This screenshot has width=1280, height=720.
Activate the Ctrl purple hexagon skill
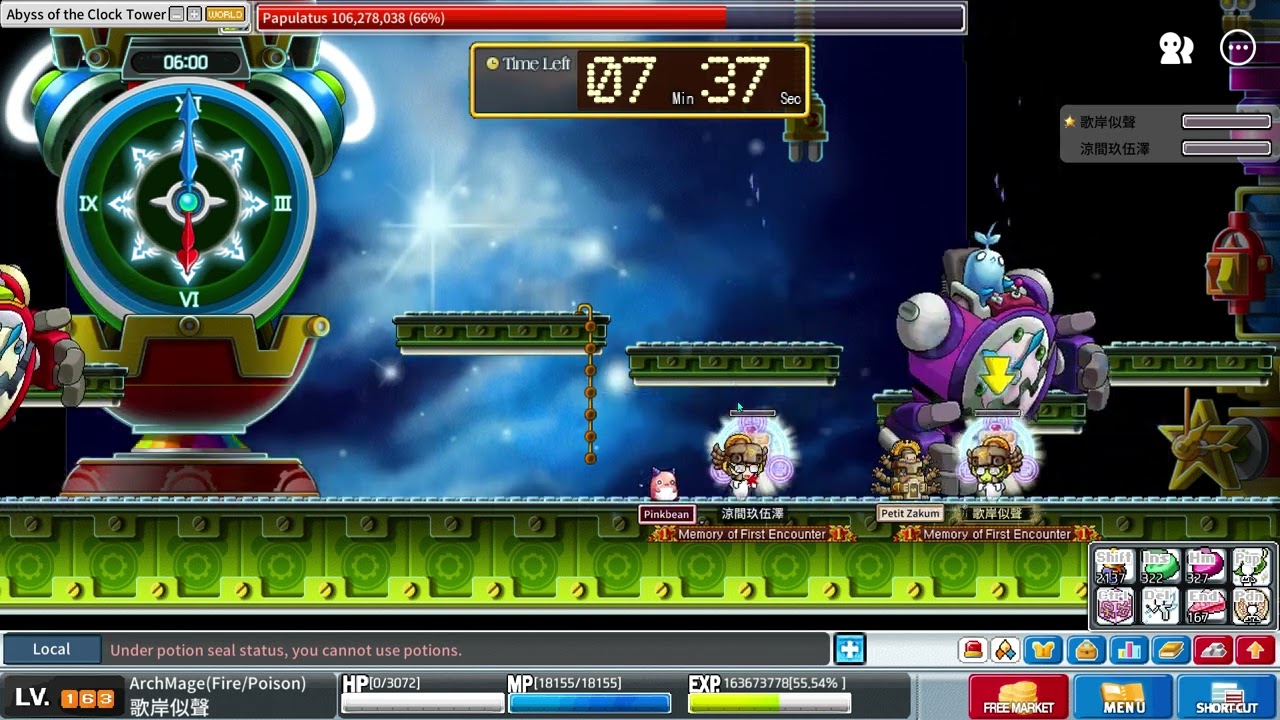1114,606
